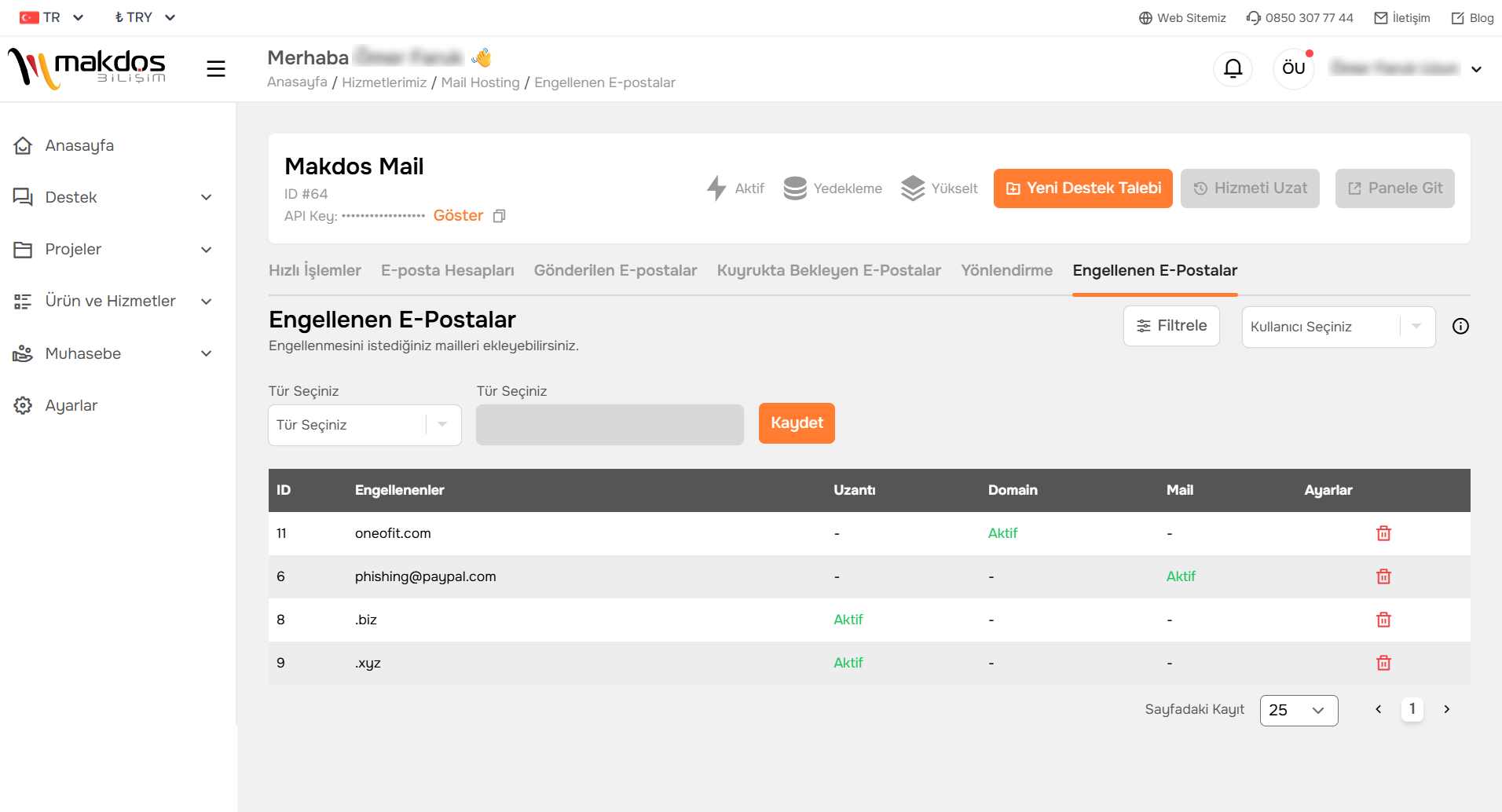Screen dimensions: 1502x812
Task: Go to the next results page
Action: pyautogui.click(x=1446, y=709)
